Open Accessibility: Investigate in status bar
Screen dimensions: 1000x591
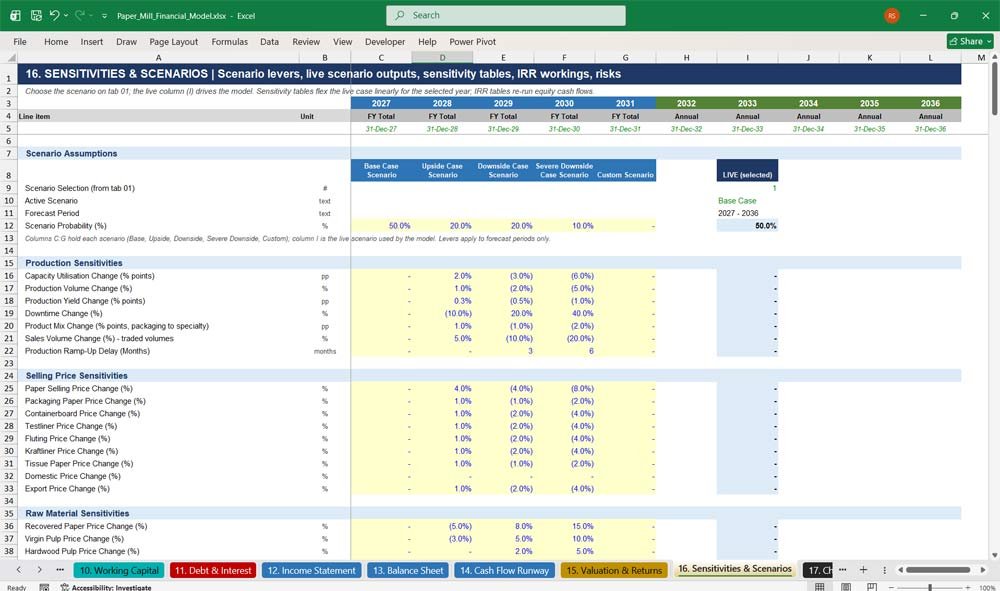[106, 587]
